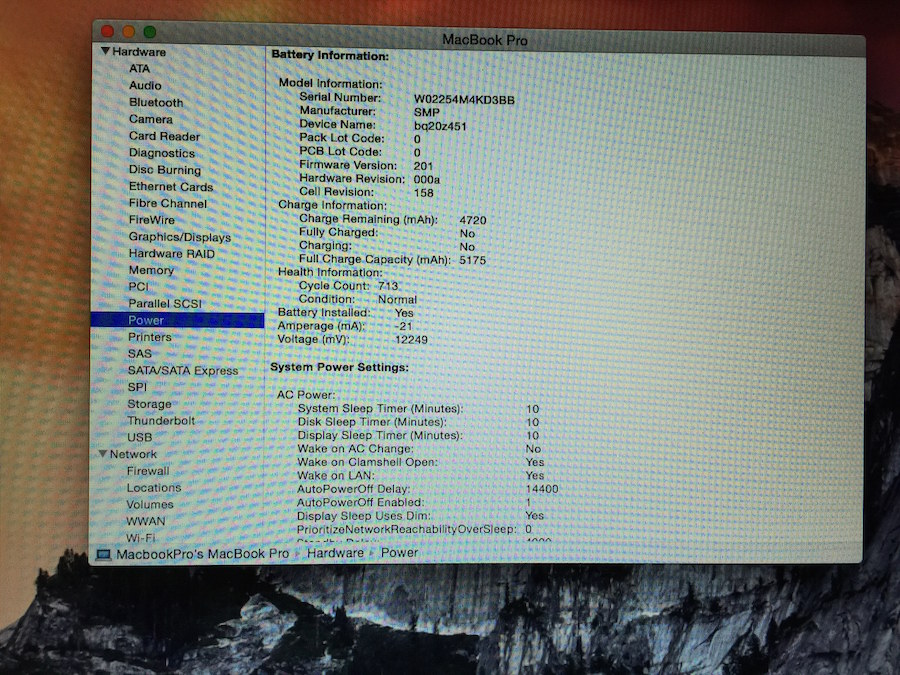The width and height of the screenshot is (900, 675).
Task: Open SATA/SATA Express information
Action: [x=183, y=371]
